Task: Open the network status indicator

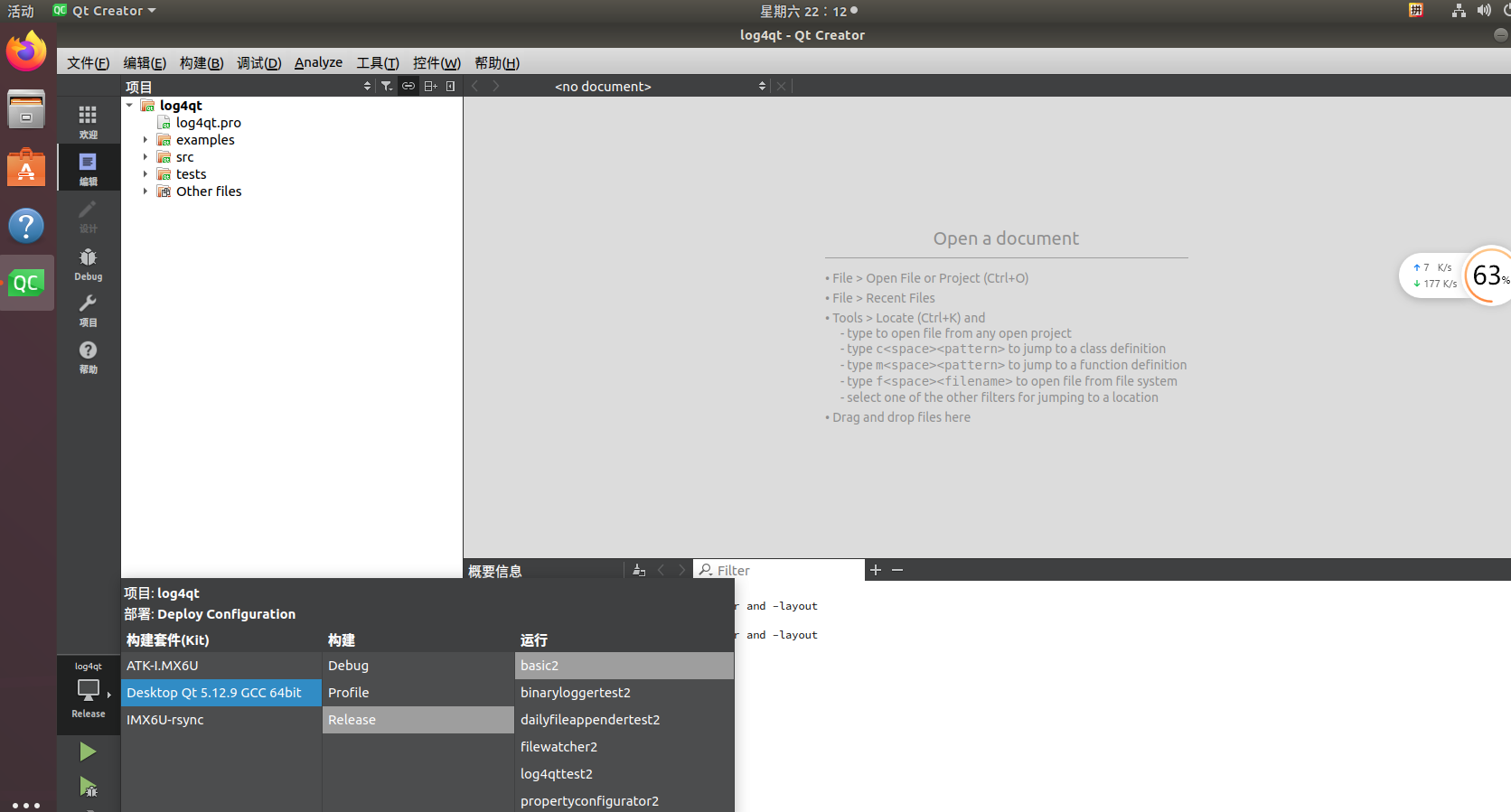Action: click(x=1459, y=10)
